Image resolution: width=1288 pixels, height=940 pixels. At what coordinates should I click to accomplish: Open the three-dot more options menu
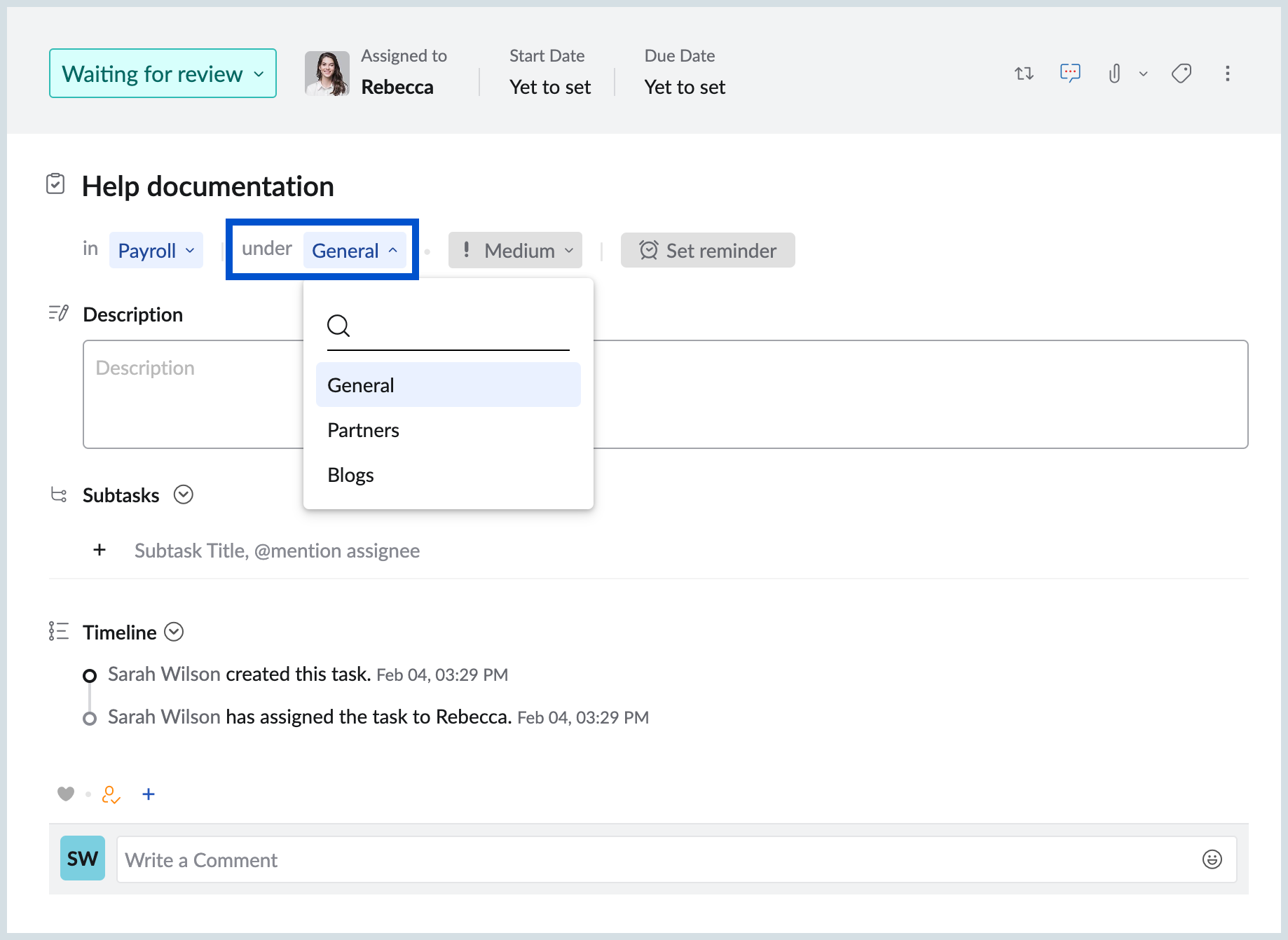1227,74
